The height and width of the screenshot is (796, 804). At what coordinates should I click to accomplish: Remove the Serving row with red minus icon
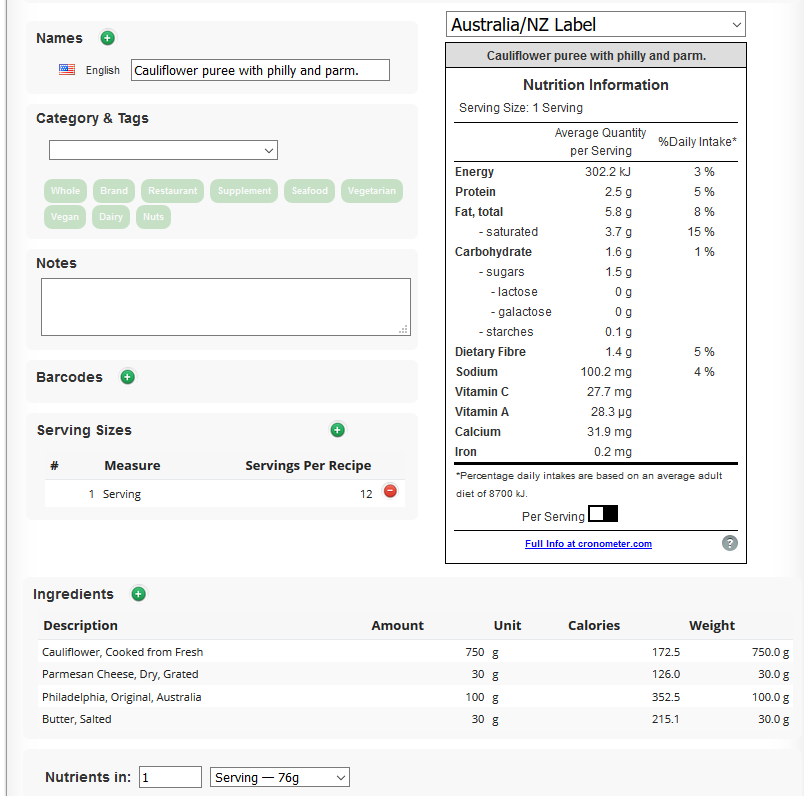click(x=390, y=492)
